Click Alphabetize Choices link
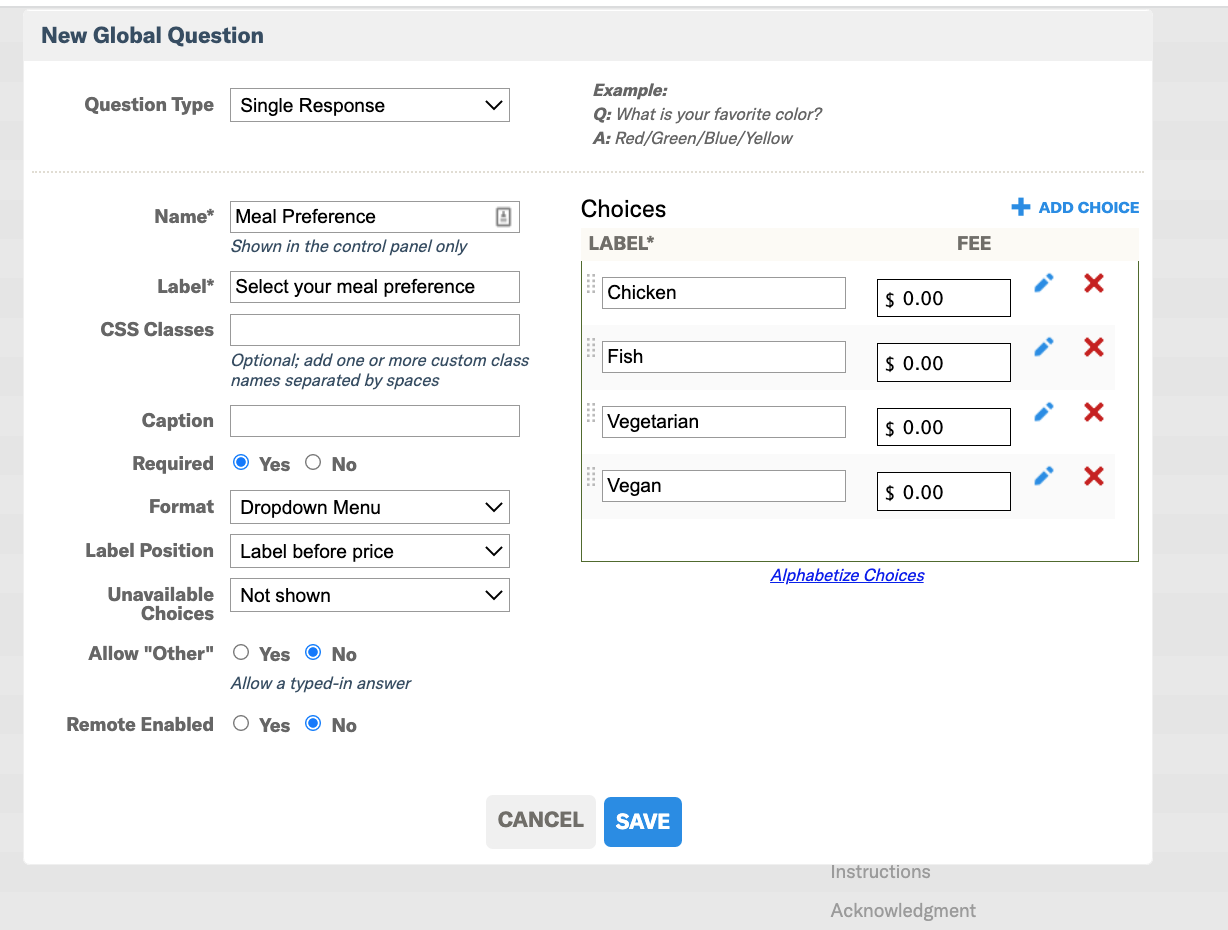 click(x=847, y=575)
